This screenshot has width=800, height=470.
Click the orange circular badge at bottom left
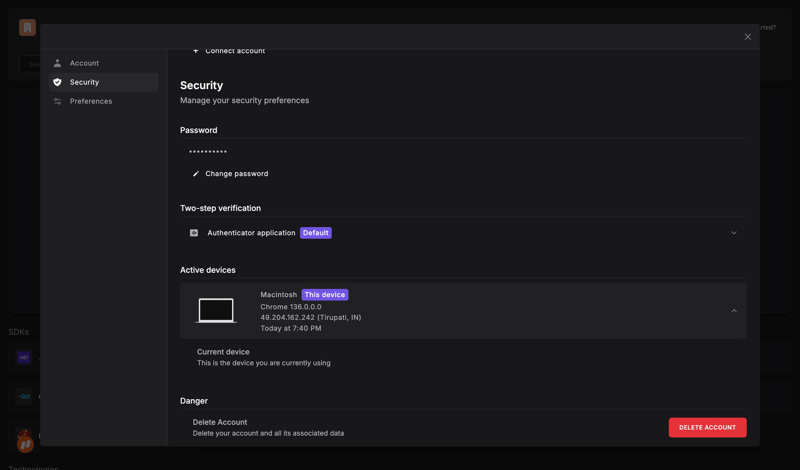click(26, 444)
